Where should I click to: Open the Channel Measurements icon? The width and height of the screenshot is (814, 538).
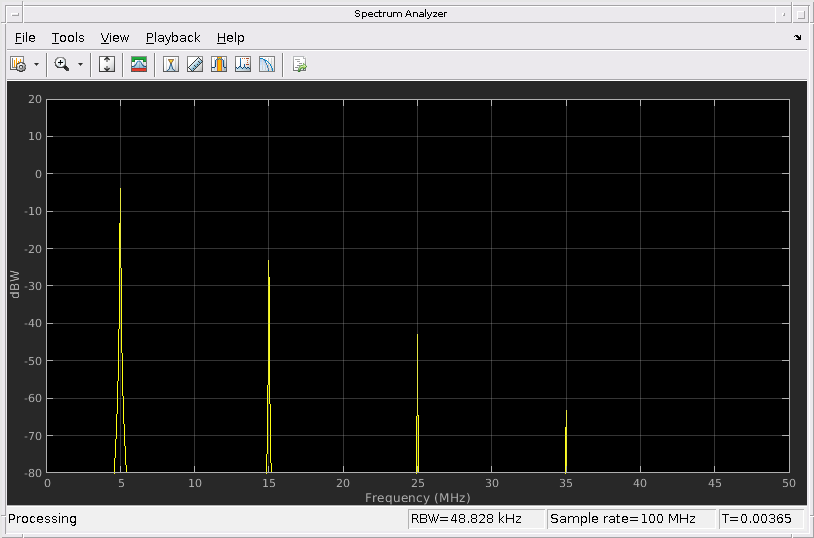[219, 64]
